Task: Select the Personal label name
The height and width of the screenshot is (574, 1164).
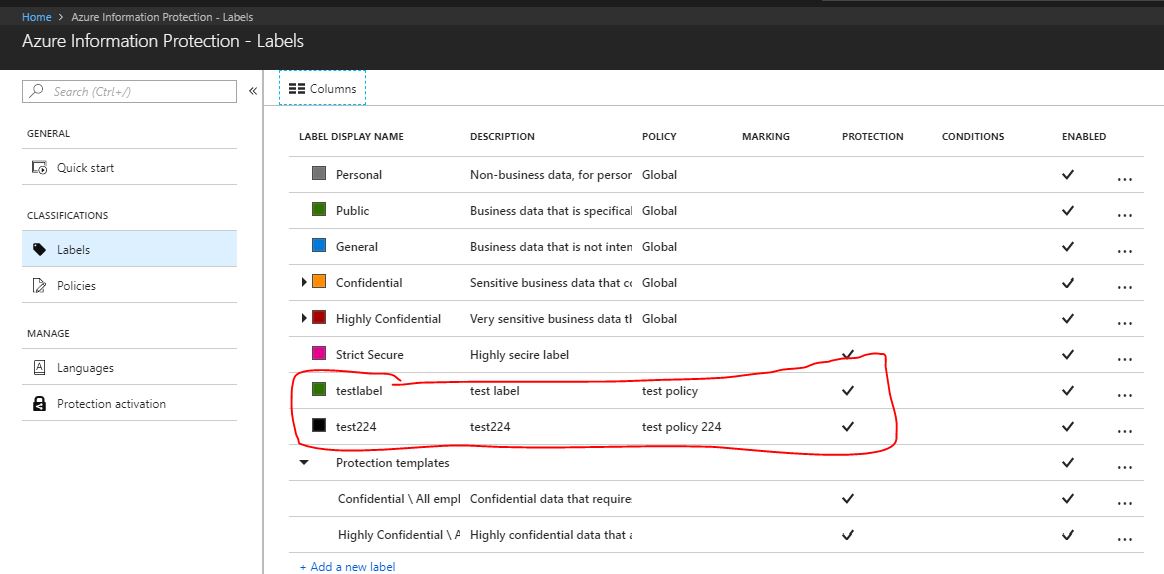Action: pyautogui.click(x=359, y=175)
